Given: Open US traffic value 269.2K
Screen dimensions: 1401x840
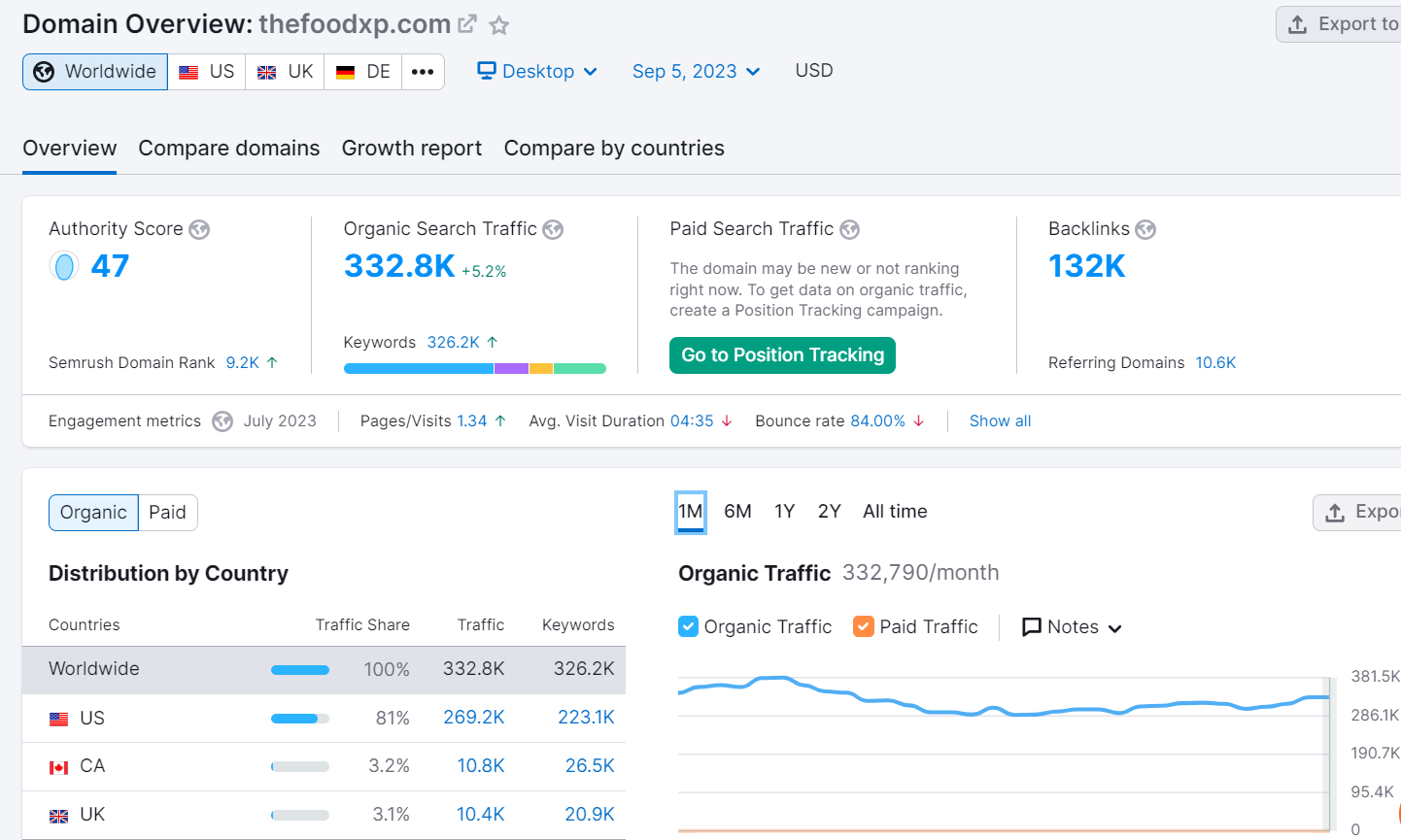Looking at the screenshot, I should point(474,718).
